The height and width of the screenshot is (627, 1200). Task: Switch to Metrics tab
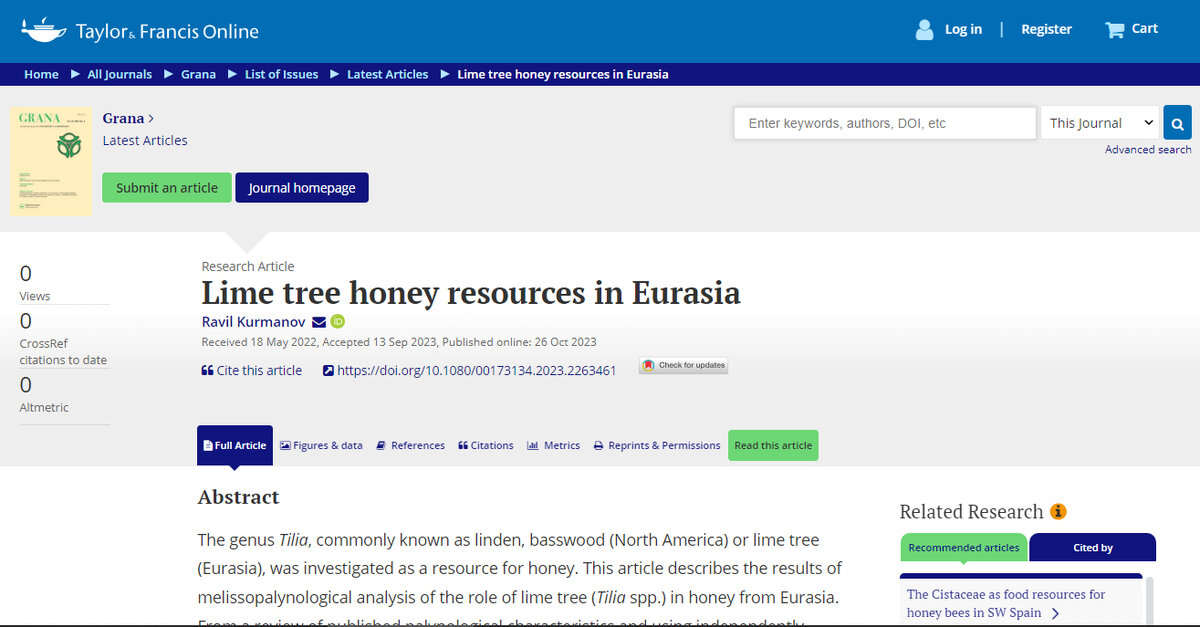coord(553,445)
